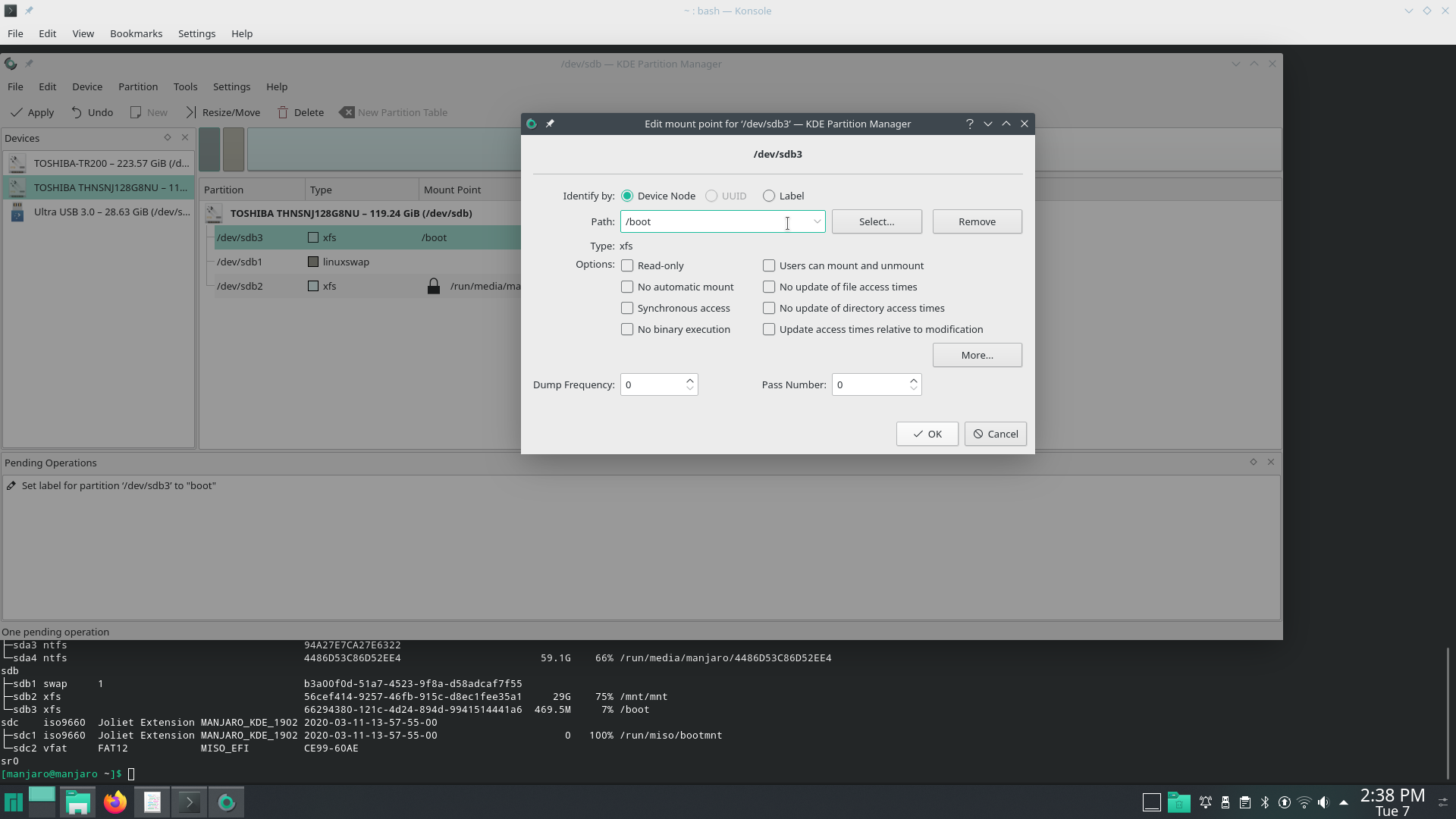The width and height of the screenshot is (1456, 819).
Task: Open the clipboard tray icon
Action: click(1245, 802)
